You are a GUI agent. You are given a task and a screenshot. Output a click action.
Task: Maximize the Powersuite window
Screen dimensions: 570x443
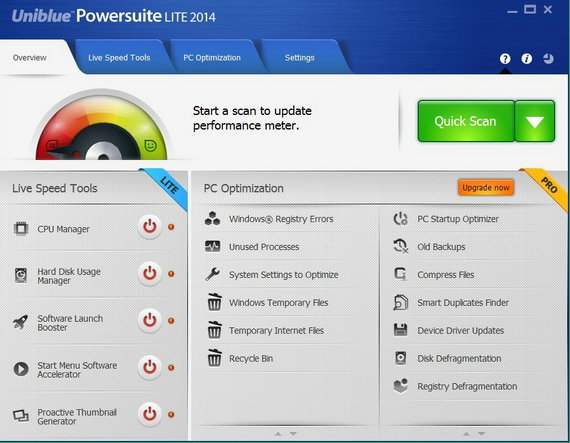530,9
